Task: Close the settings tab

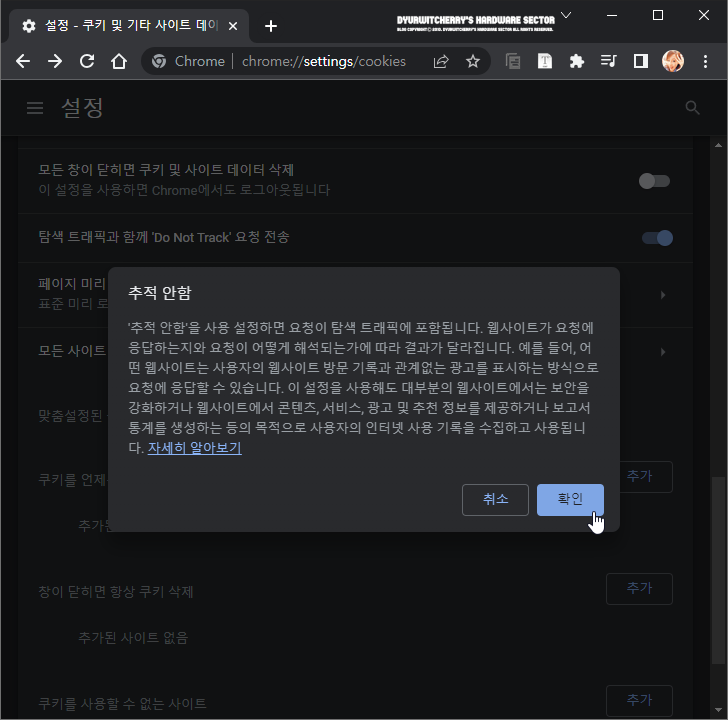Action: pos(233,26)
